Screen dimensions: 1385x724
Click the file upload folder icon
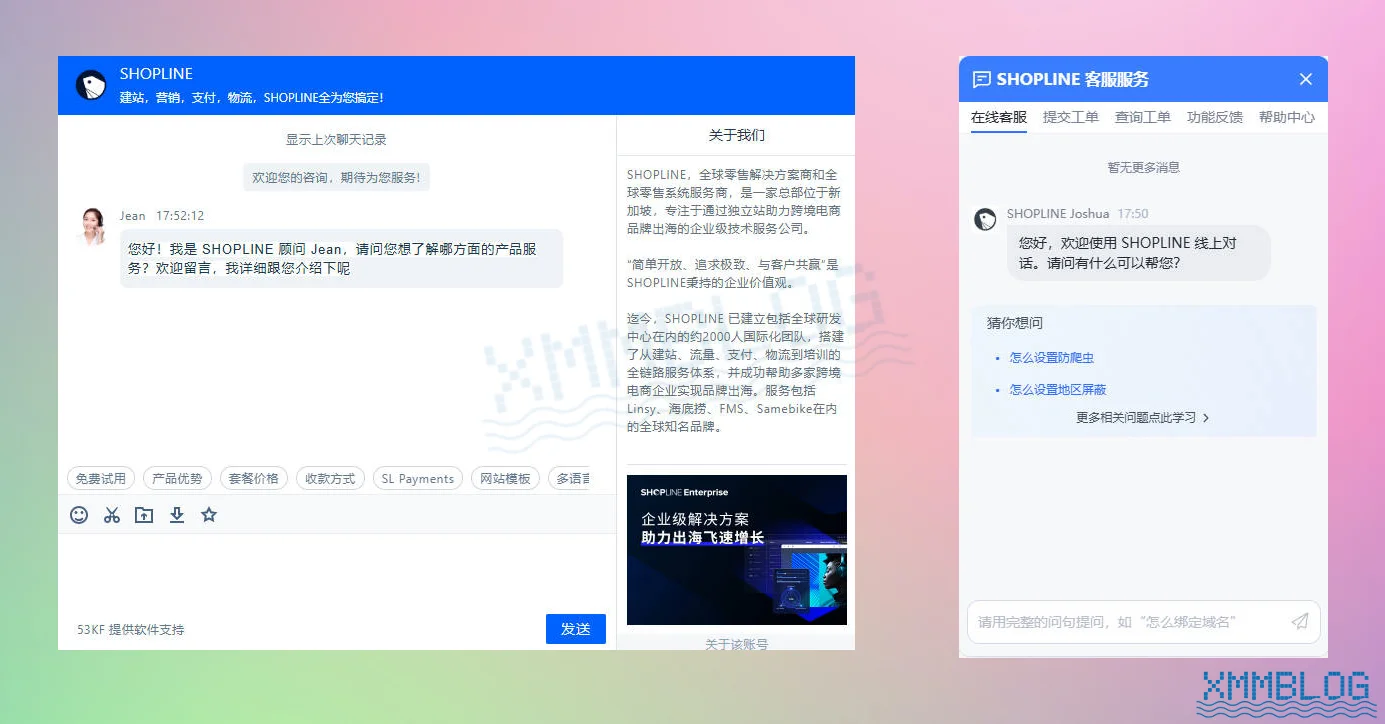pyautogui.click(x=144, y=515)
